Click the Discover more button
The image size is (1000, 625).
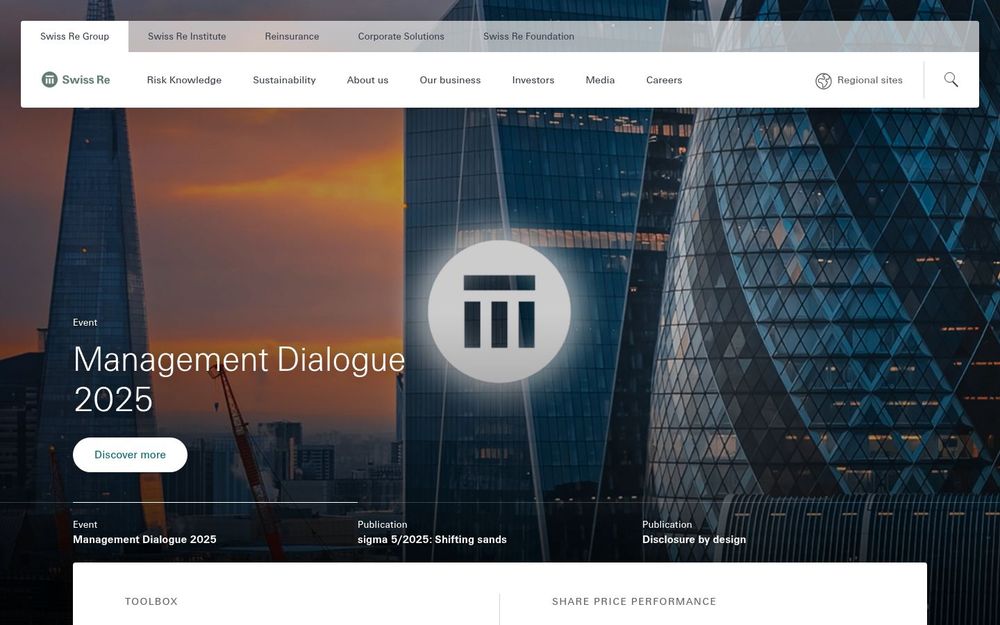pyautogui.click(x=129, y=453)
